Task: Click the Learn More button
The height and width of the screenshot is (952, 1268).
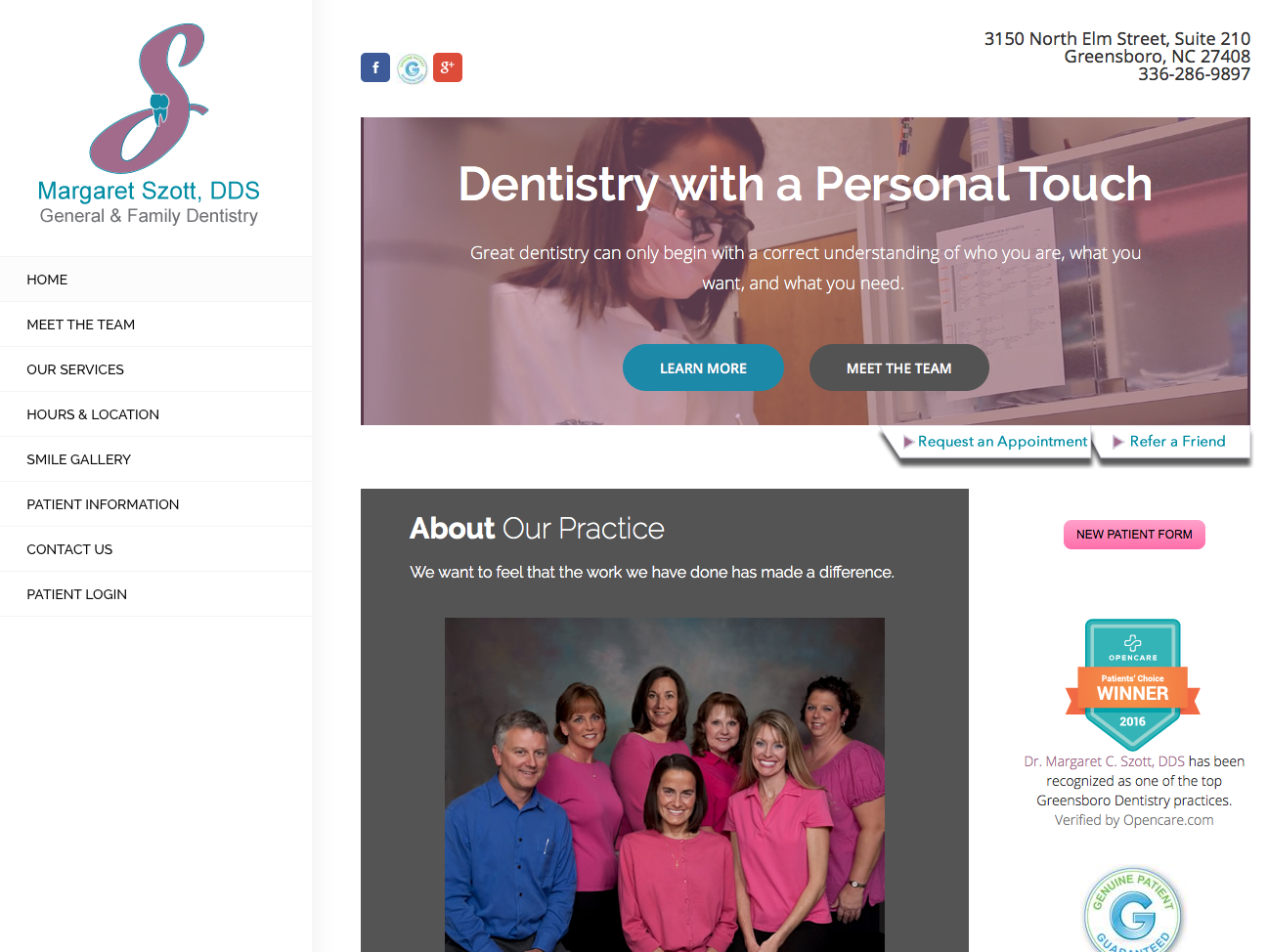Action: click(x=703, y=368)
